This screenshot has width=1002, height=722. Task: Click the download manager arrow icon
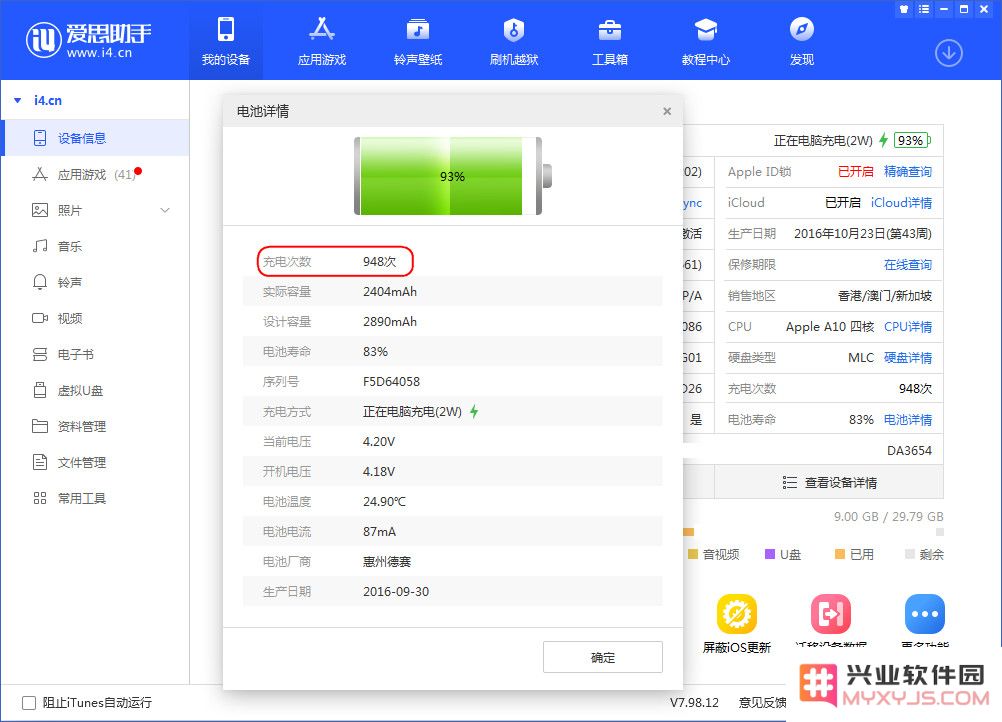click(x=949, y=53)
